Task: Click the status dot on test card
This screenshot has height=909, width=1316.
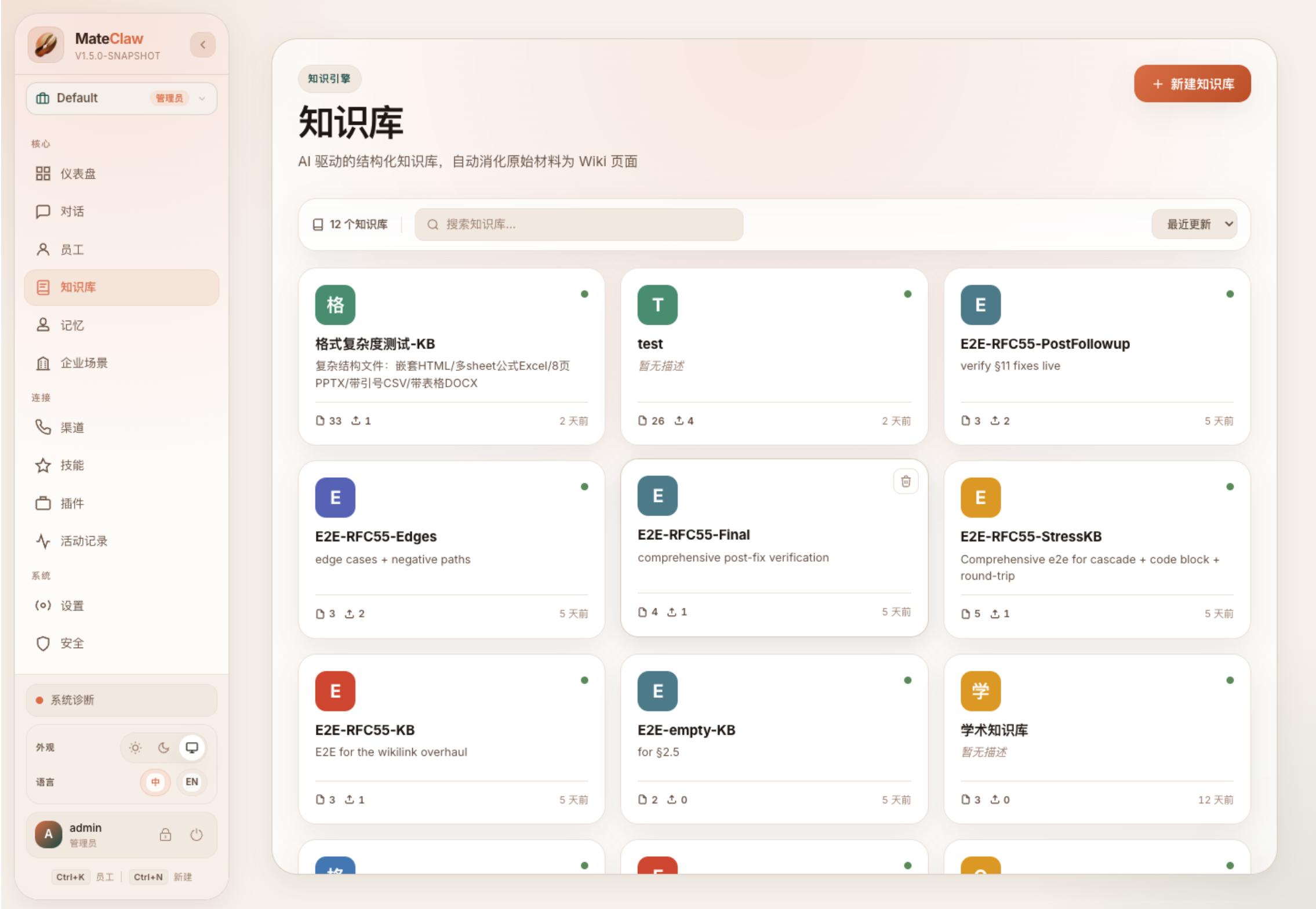Action: click(907, 294)
